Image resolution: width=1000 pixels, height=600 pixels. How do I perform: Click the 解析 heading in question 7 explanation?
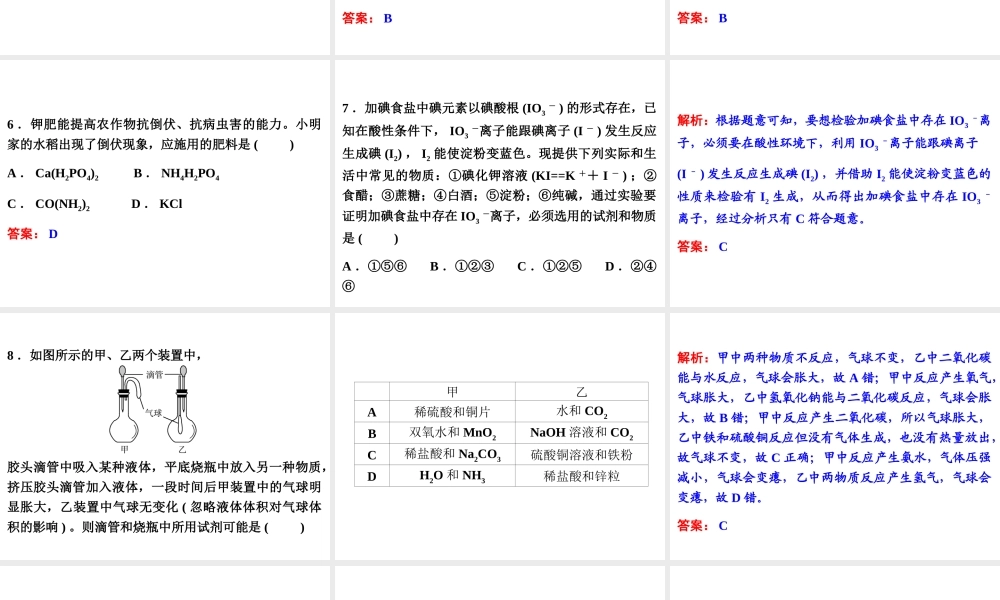click(x=693, y=121)
